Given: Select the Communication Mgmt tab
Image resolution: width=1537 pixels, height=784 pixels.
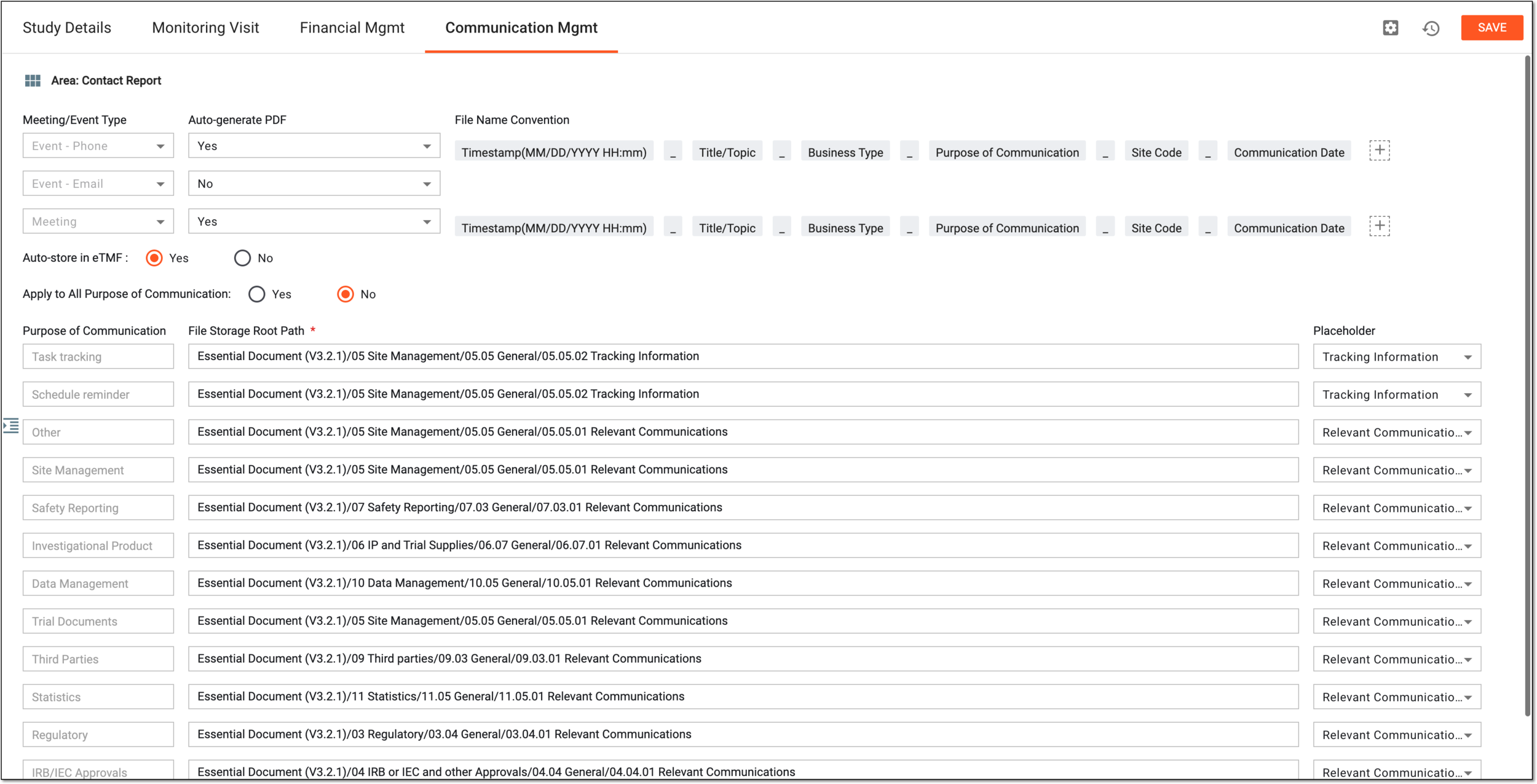Looking at the screenshot, I should click(521, 28).
